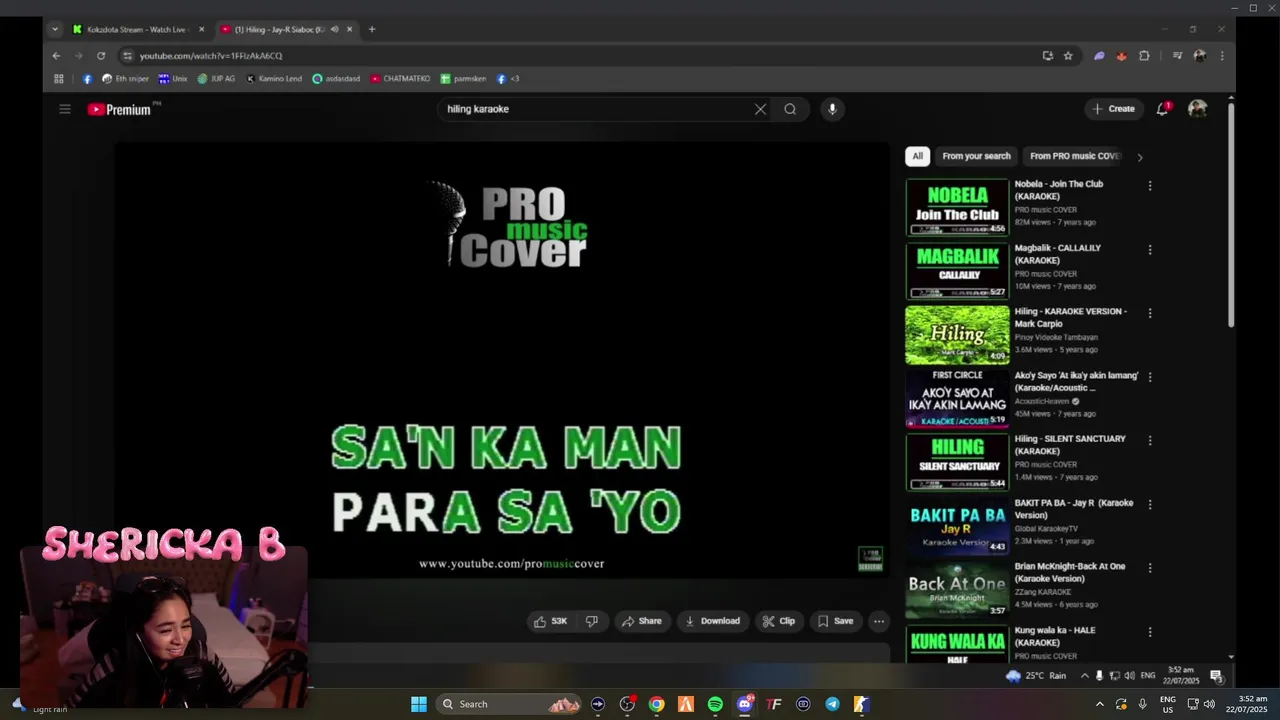Click the Chrome address bar URL
Viewport: 1280px width, 720px height.
pyautogui.click(x=211, y=56)
